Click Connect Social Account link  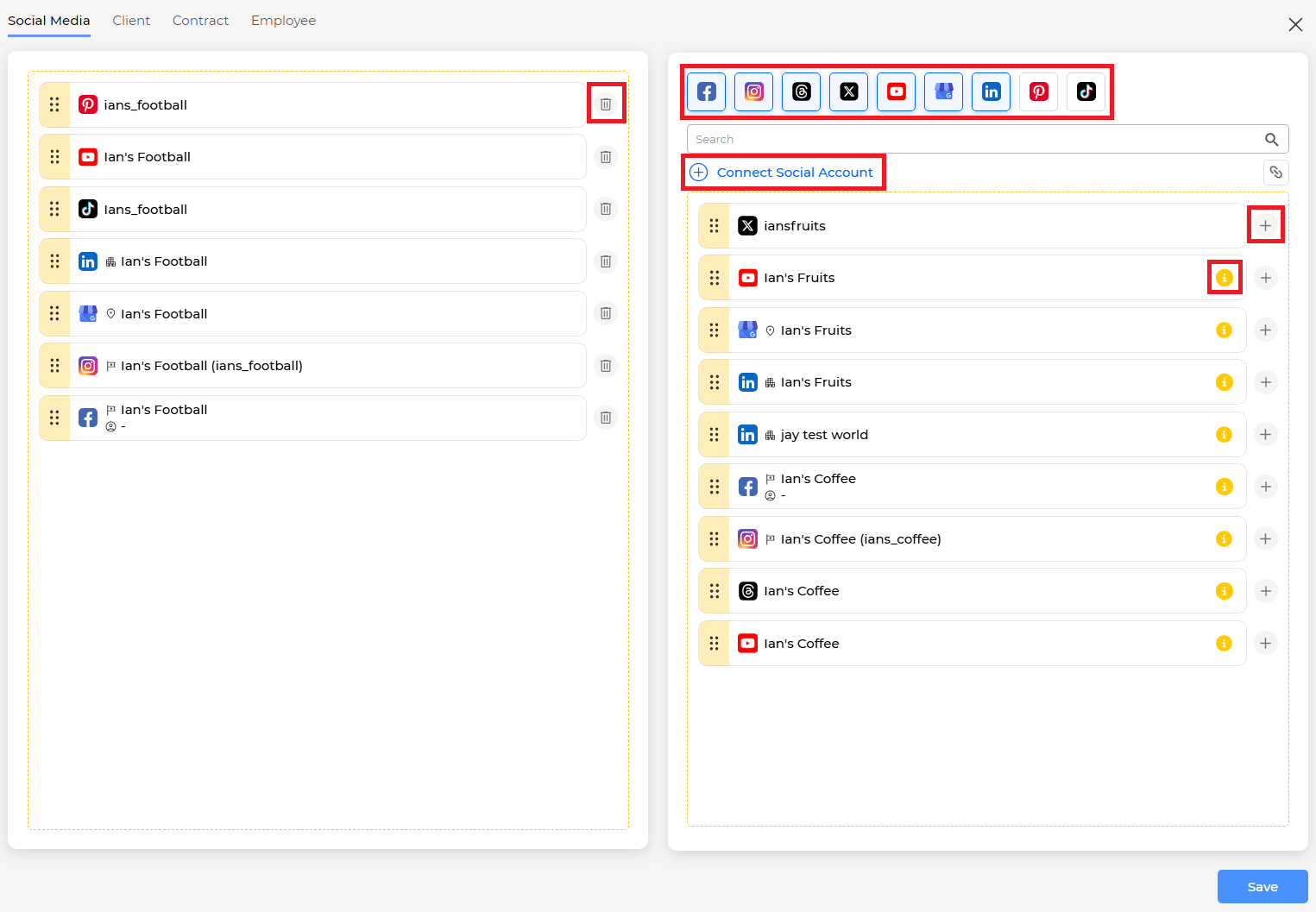(x=783, y=173)
